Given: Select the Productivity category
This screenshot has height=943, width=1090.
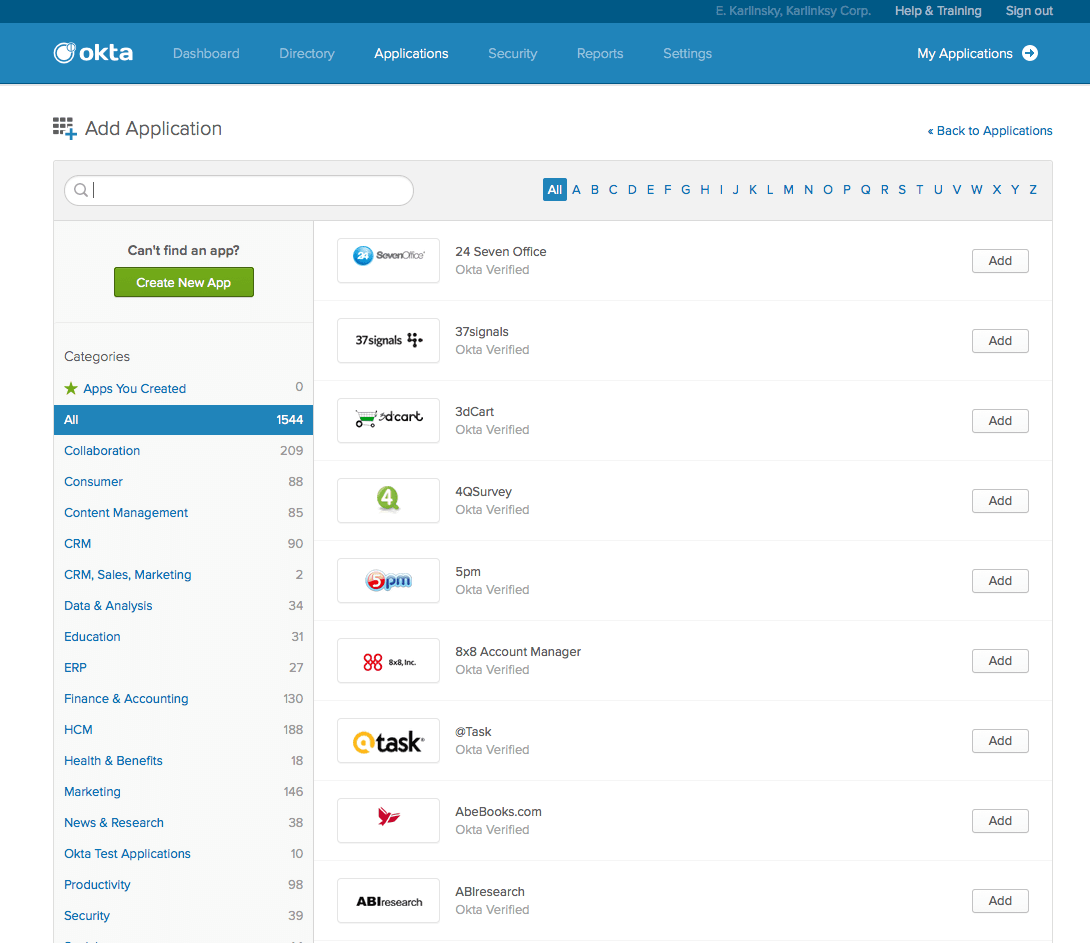Looking at the screenshot, I should [184, 885].
